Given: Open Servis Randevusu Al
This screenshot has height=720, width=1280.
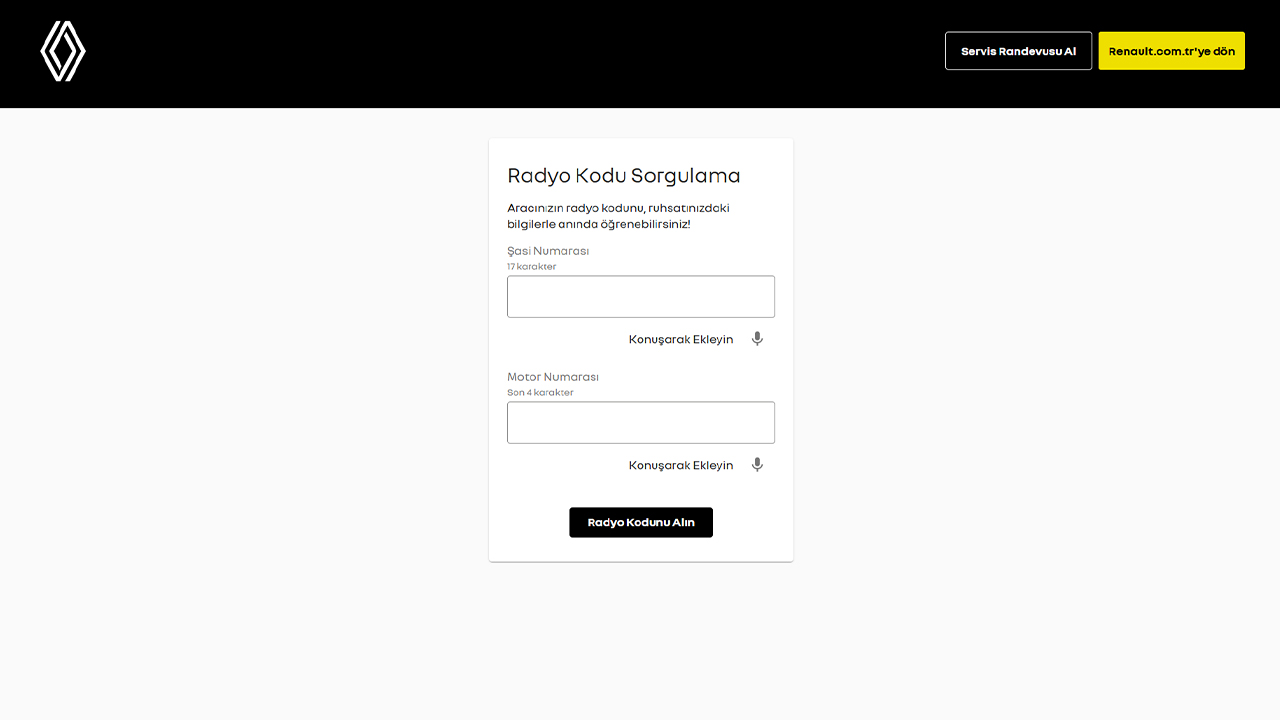Looking at the screenshot, I should click(1018, 50).
